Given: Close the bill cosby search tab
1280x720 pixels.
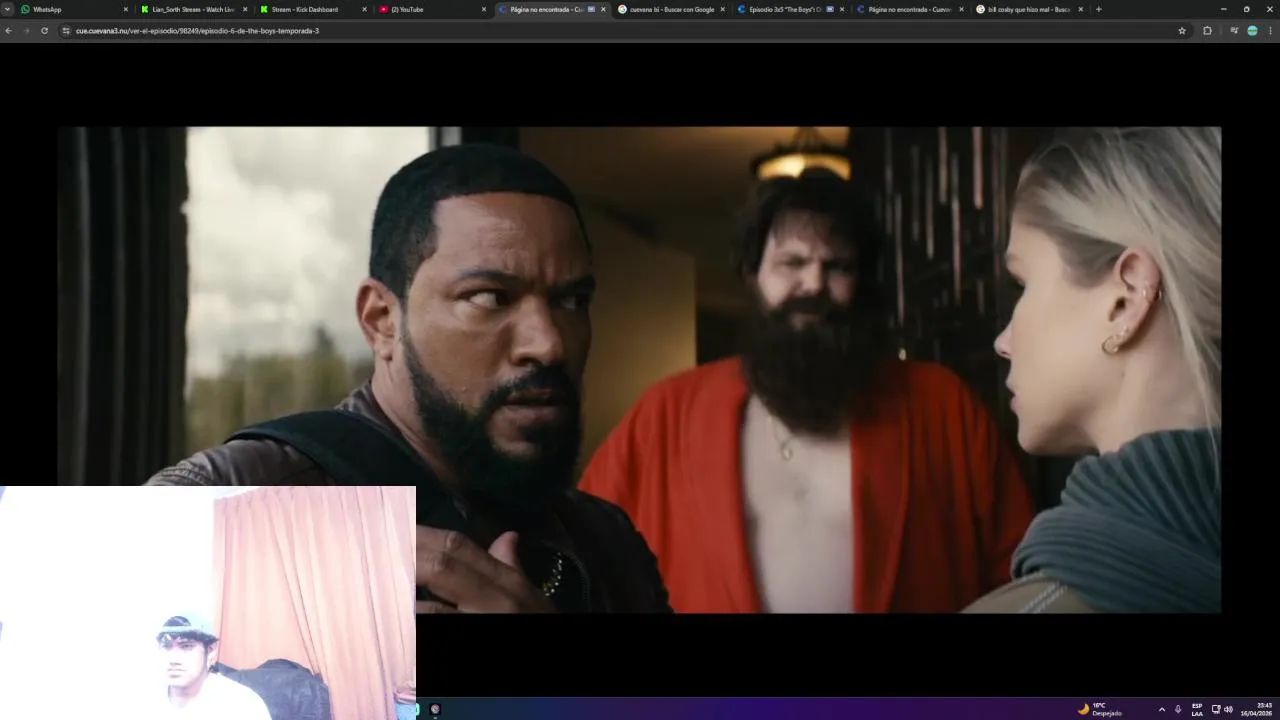Looking at the screenshot, I should click(1080, 9).
